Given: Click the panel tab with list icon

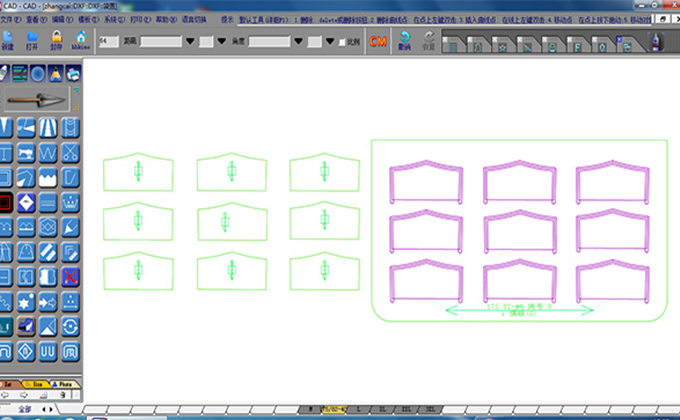Looking at the screenshot, I should click(x=453, y=45).
